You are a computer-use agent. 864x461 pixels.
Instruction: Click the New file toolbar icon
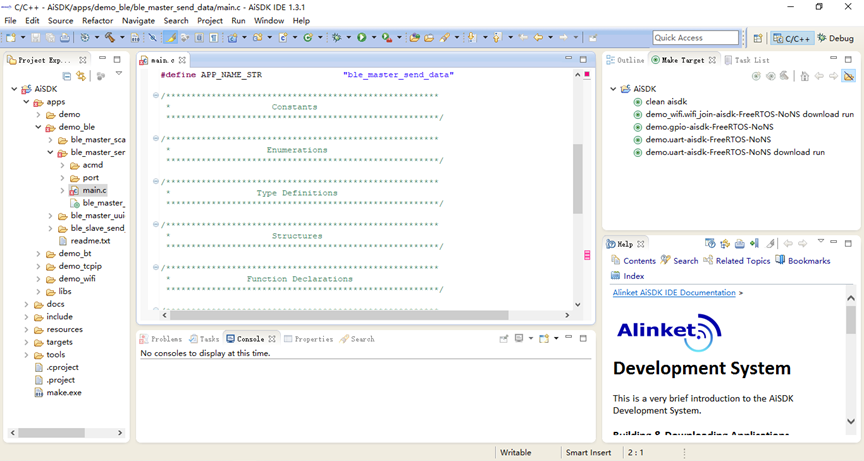point(11,37)
